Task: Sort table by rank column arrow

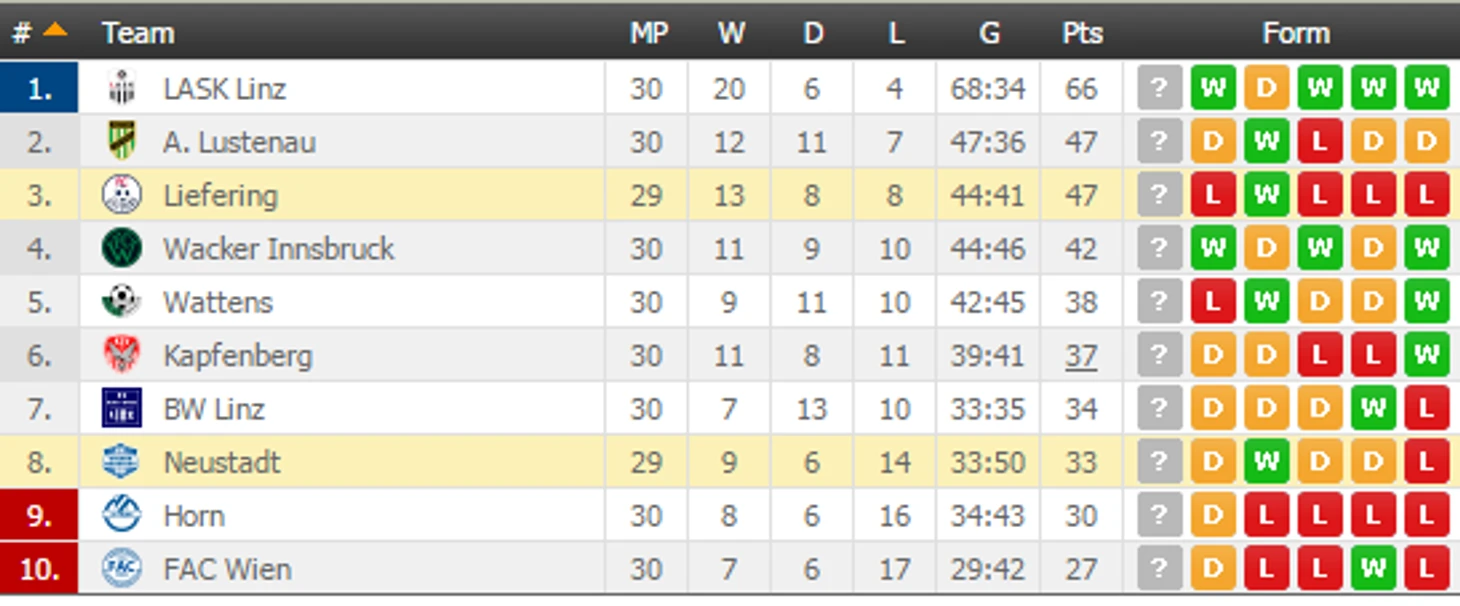Action: click(x=55, y=30)
